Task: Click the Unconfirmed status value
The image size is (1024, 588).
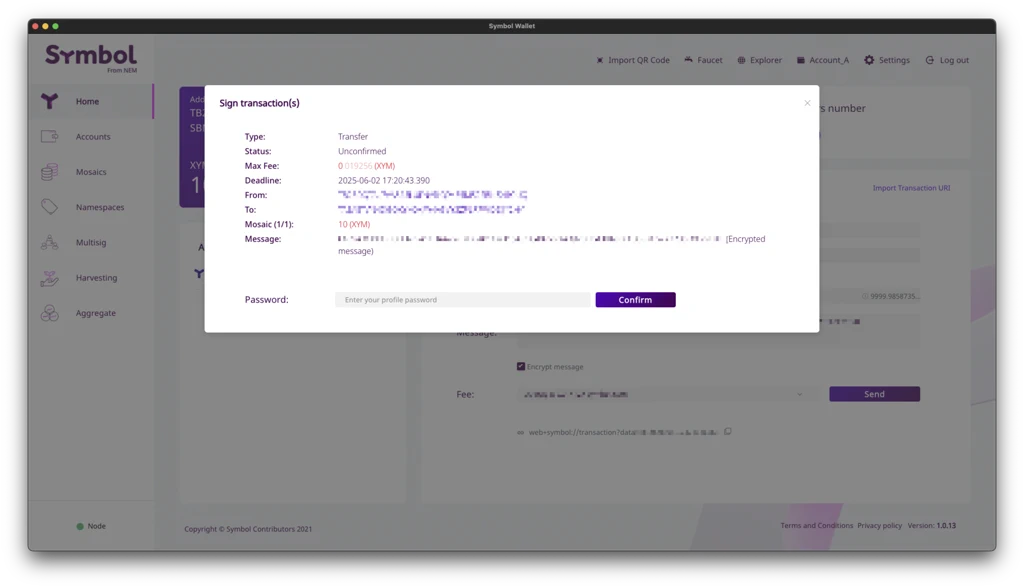Action: tap(362, 151)
